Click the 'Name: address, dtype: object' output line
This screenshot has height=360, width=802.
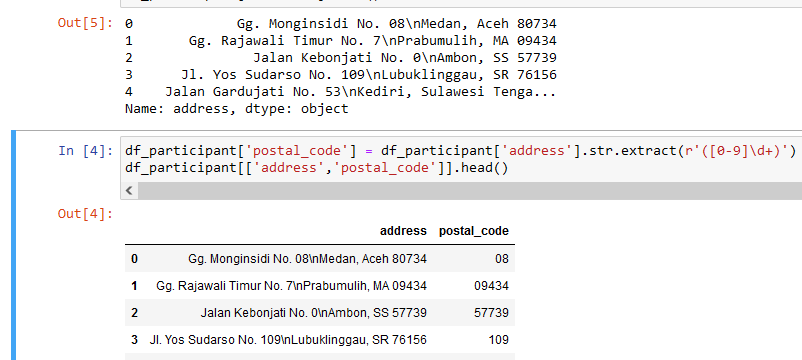point(236,109)
